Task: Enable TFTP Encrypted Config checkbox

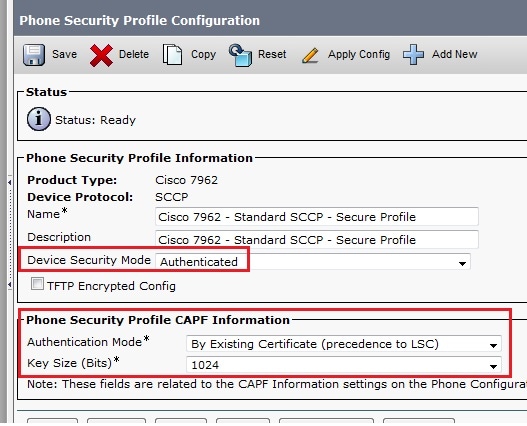Action: [x=37, y=283]
